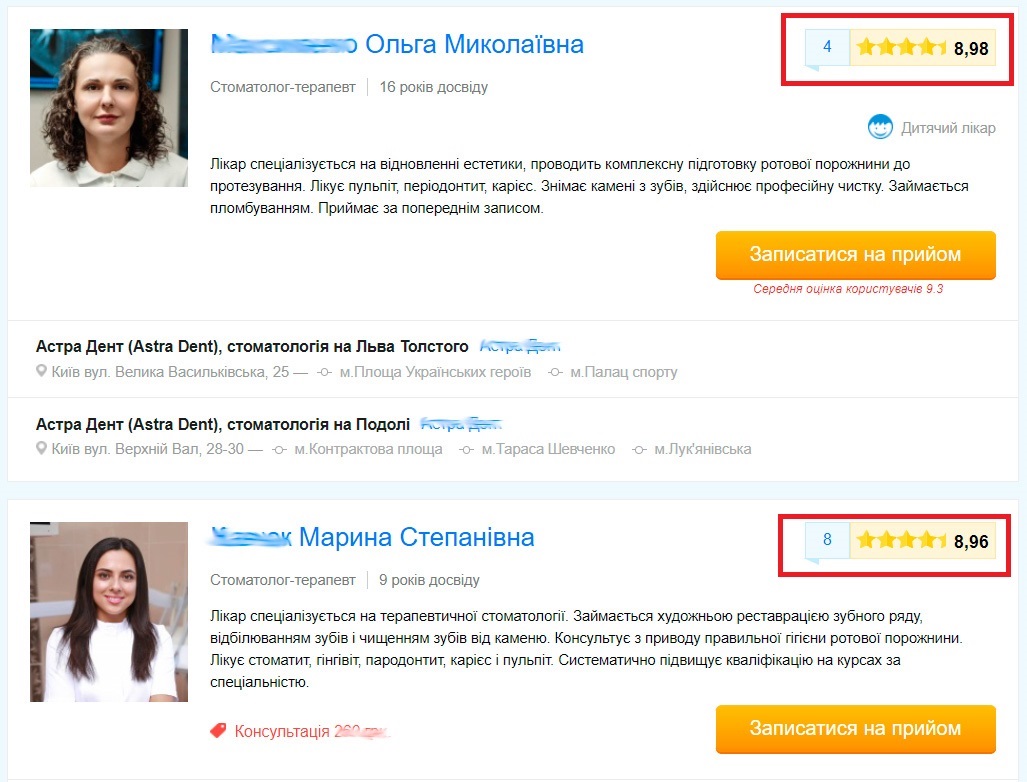Viewport: 1027px width, 782px height.
Task: Click the location pin next to Велика Васильківська address
Action: click(x=41, y=371)
